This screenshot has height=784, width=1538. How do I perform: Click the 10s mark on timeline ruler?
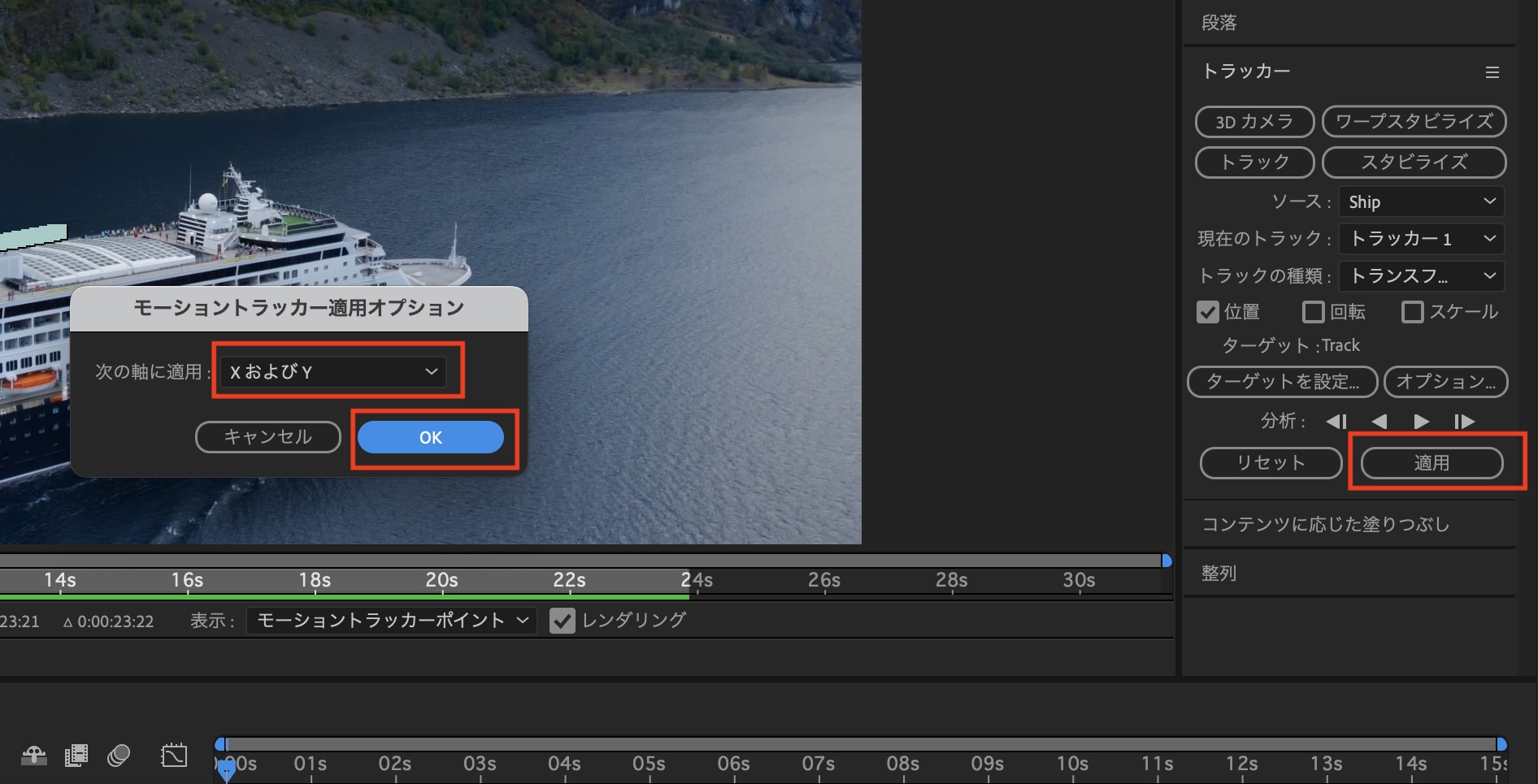(1072, 764)
